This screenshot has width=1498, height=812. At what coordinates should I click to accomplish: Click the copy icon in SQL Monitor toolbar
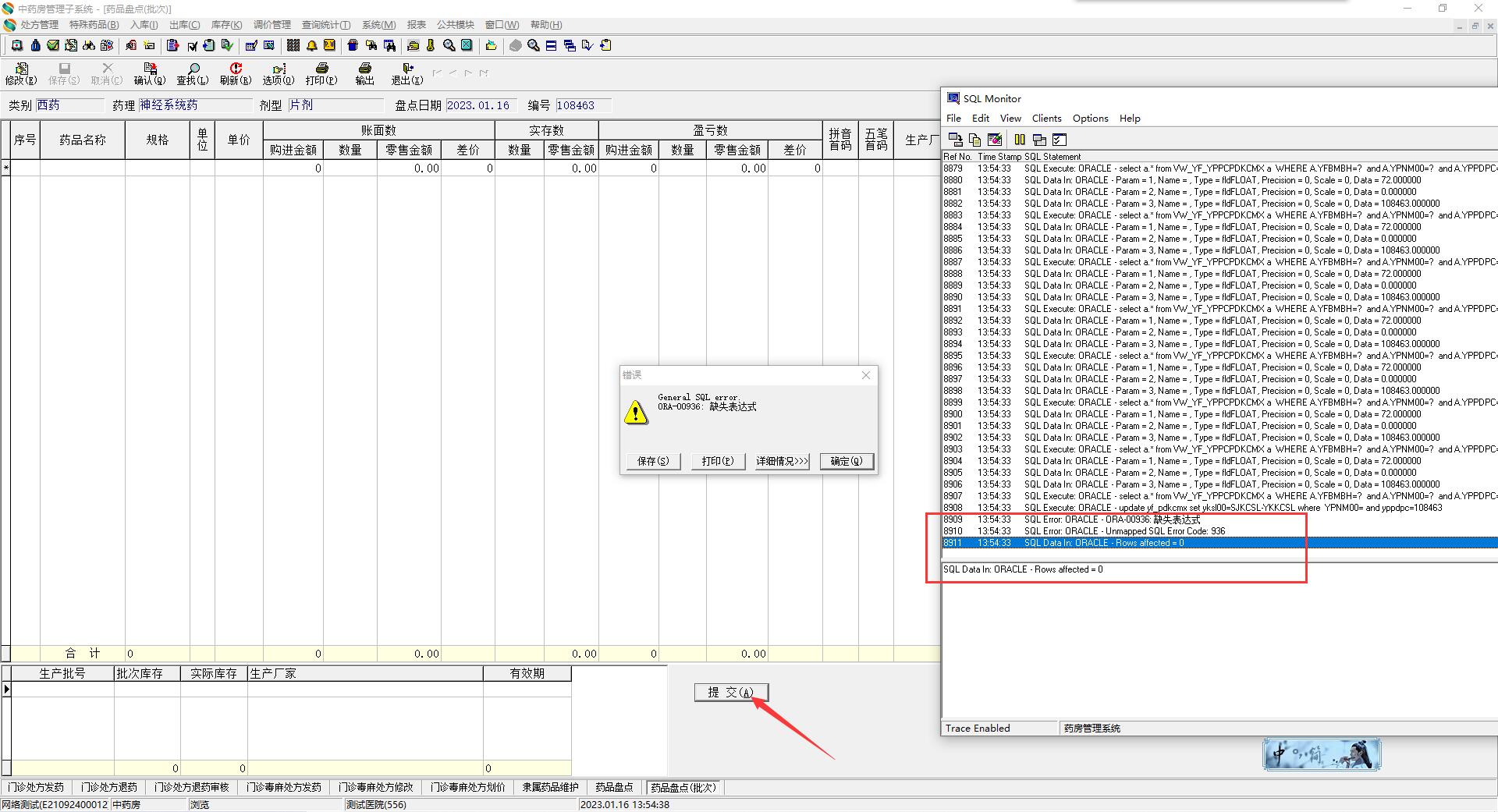[974, 140]
